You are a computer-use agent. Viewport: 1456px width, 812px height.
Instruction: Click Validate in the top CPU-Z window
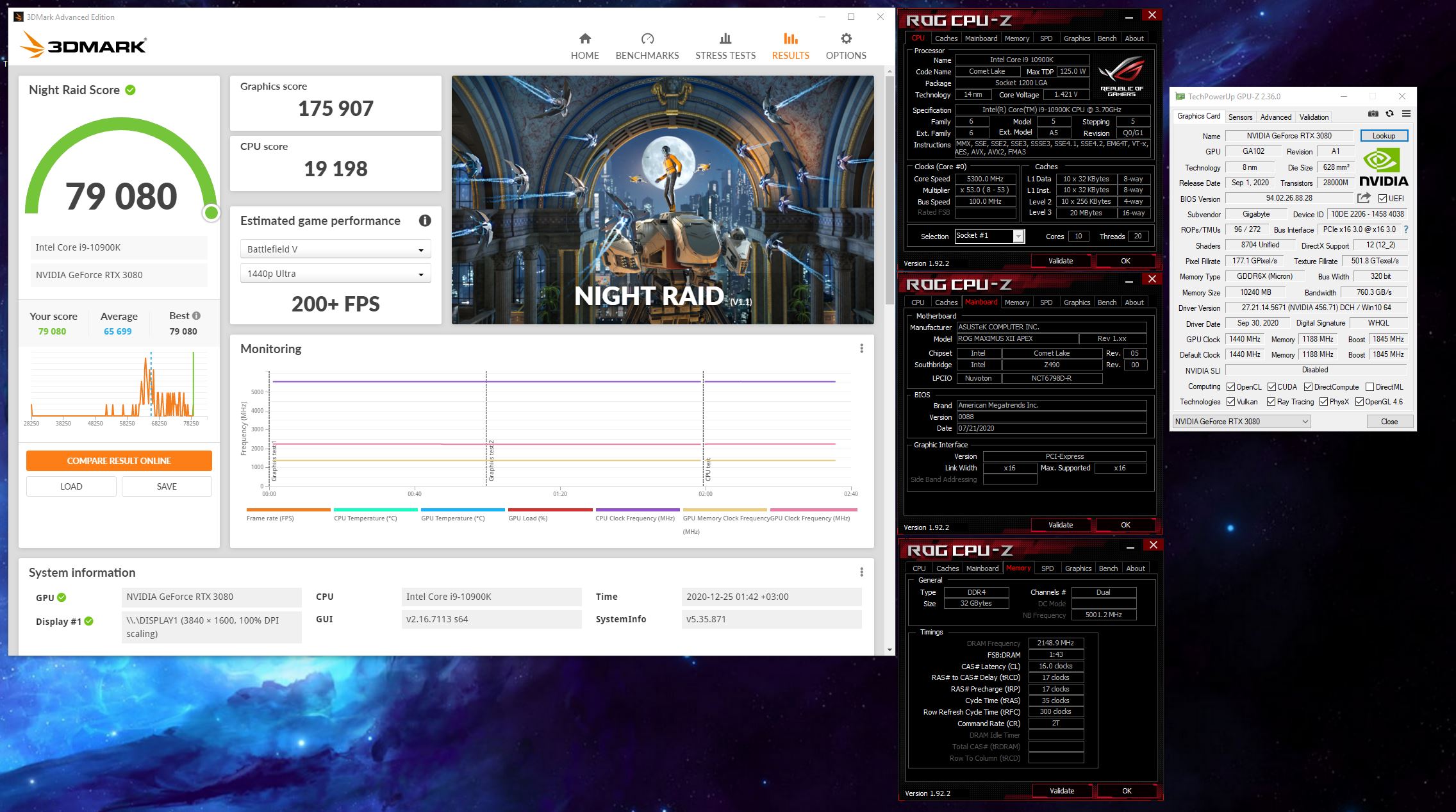click(x=1061, y=261)
